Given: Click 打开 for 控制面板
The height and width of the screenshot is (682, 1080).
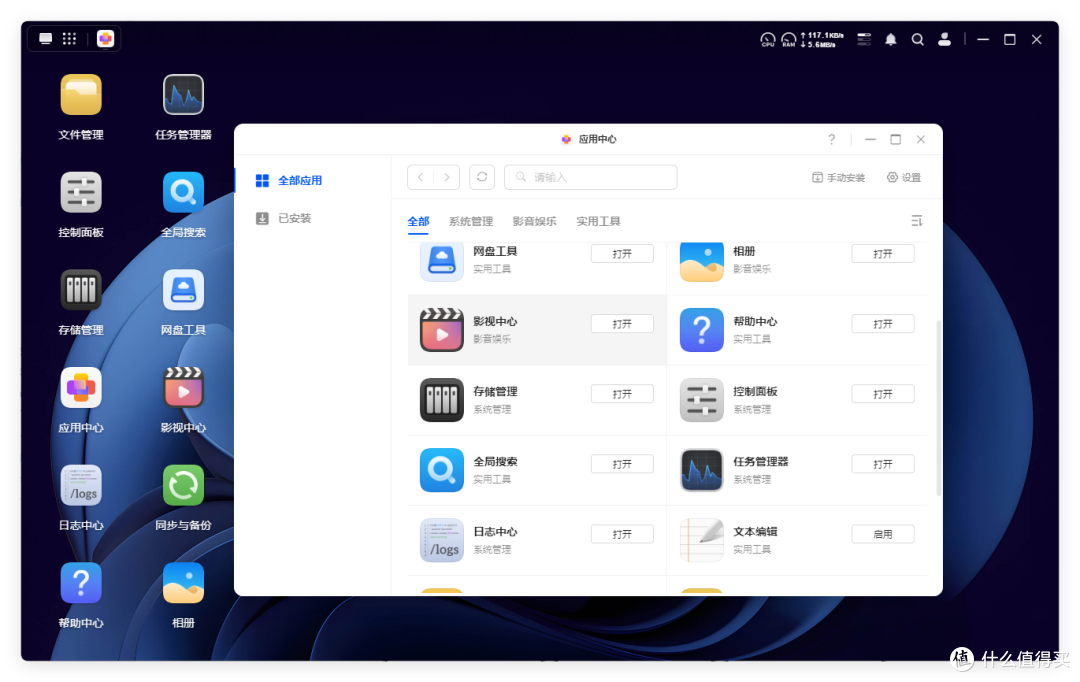Looking at the screenshot, I should coord(882,394).
